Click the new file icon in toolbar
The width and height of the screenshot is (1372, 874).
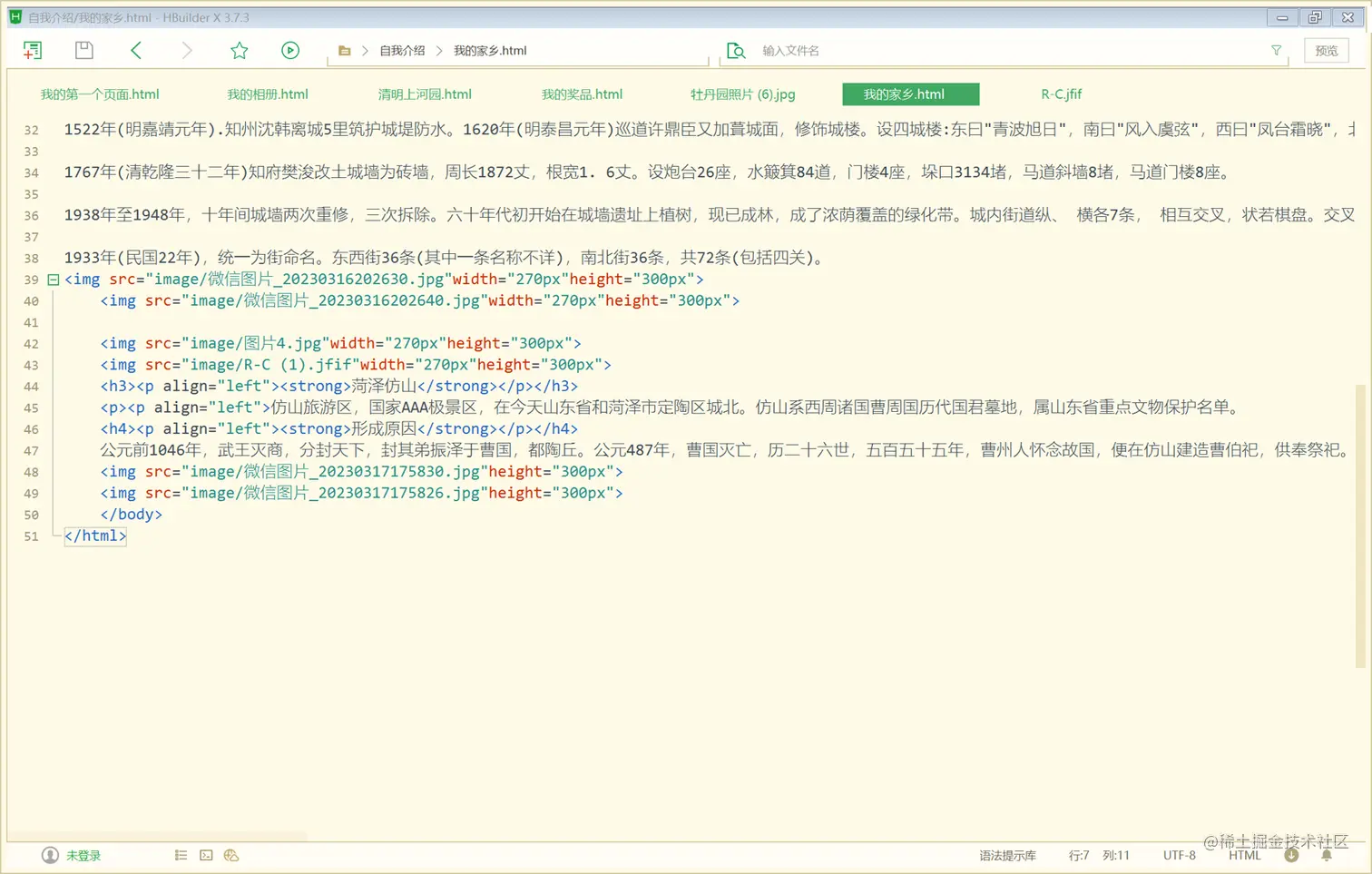(x=33, y=51)
